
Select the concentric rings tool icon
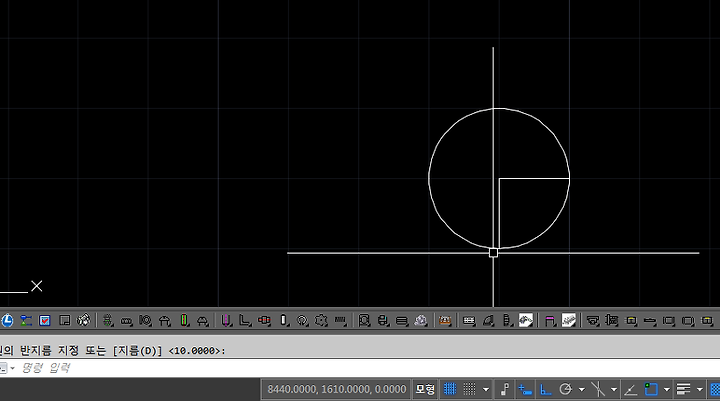coord(146,320)
